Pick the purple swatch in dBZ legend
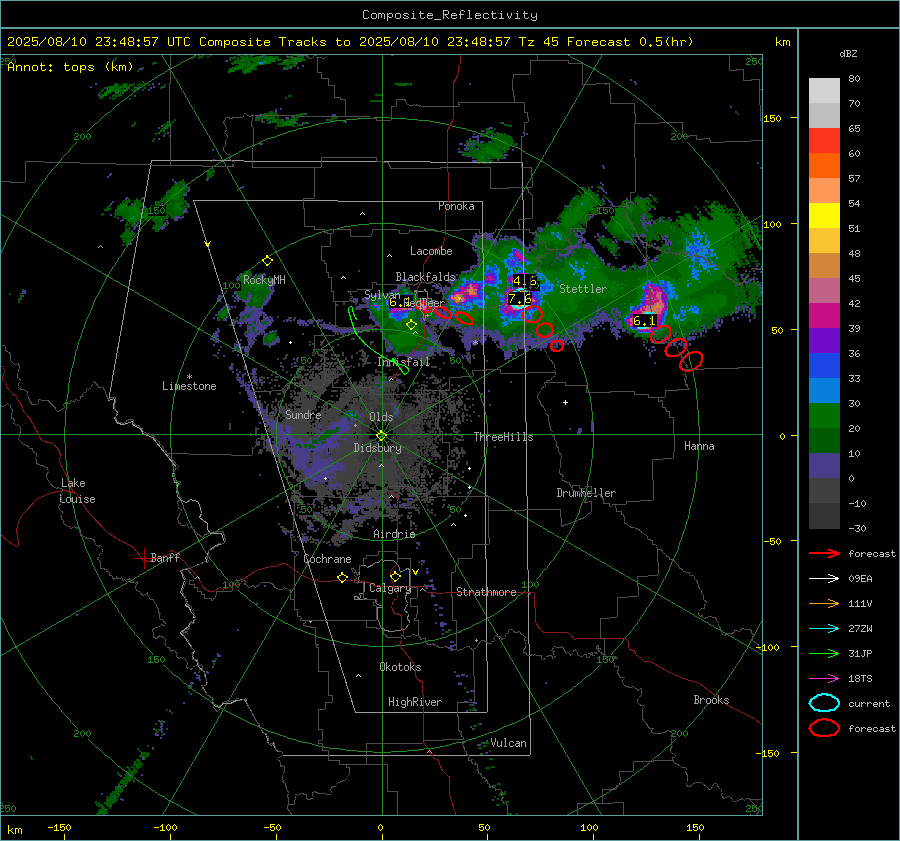The width and height of the screenshot is (900, 841). [x=824, y=340]
